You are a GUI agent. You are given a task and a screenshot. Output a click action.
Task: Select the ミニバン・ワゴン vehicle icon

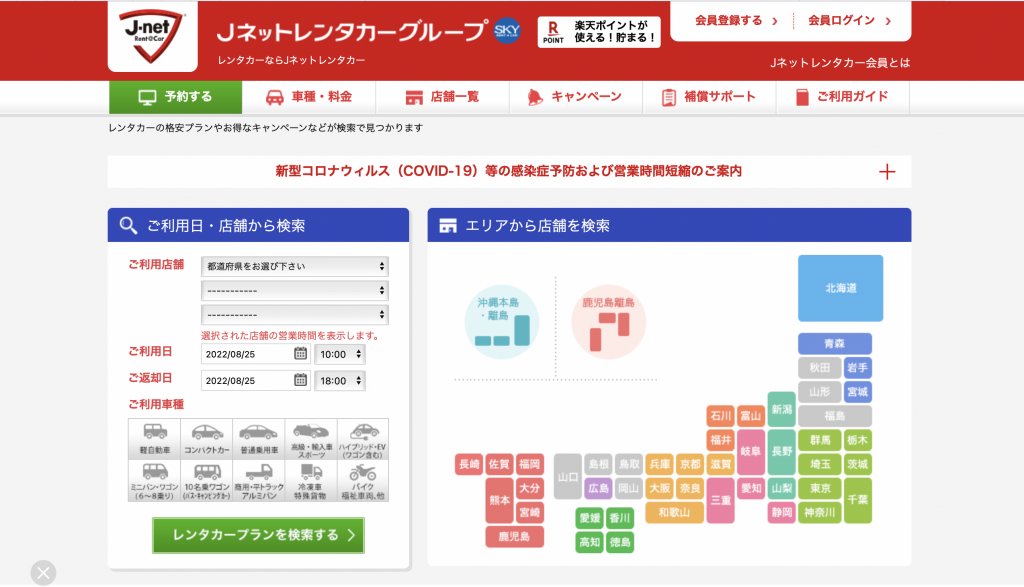coord(154,481)
